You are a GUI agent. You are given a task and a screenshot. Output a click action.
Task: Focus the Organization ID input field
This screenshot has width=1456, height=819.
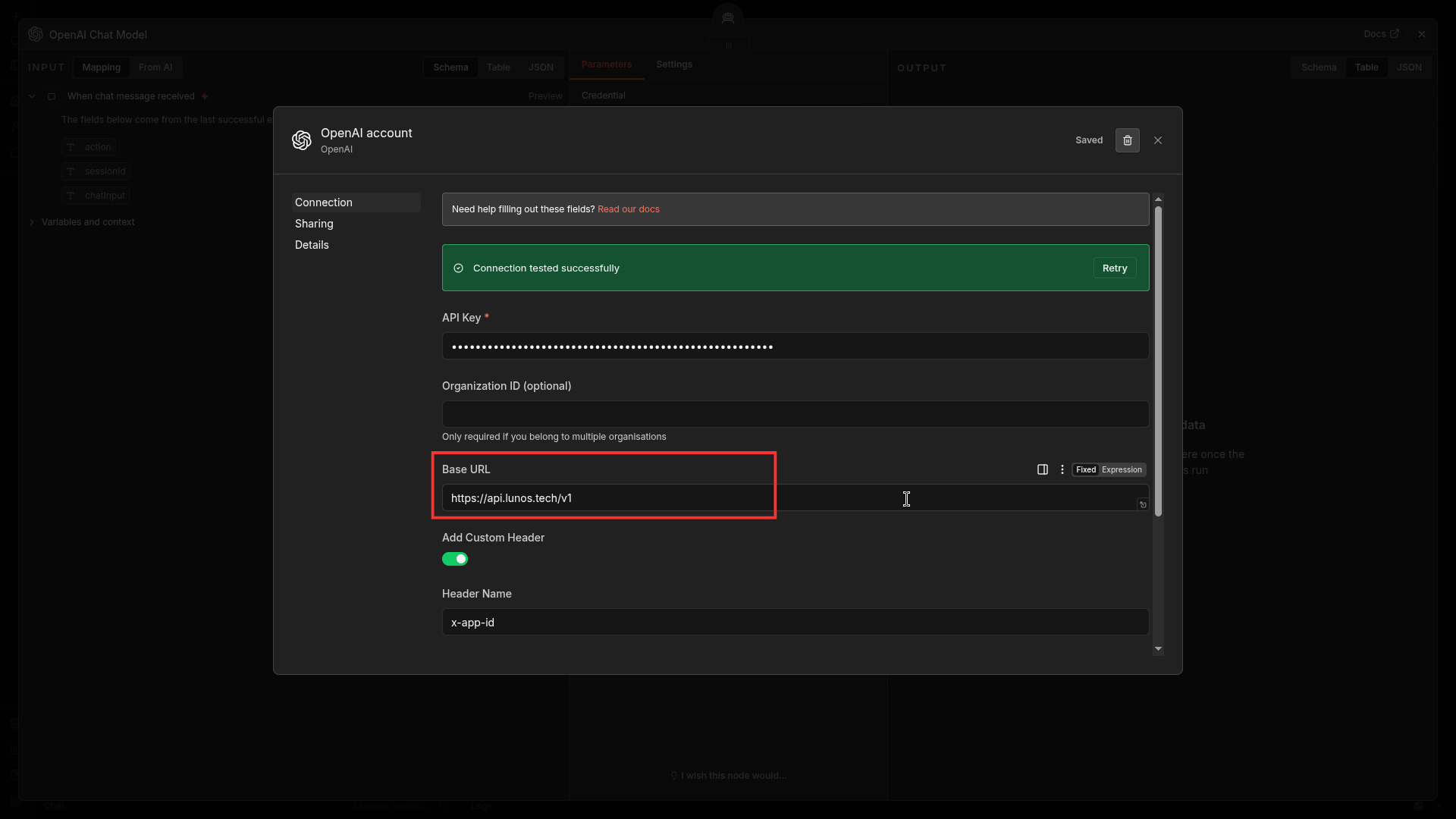coord(795,414)
